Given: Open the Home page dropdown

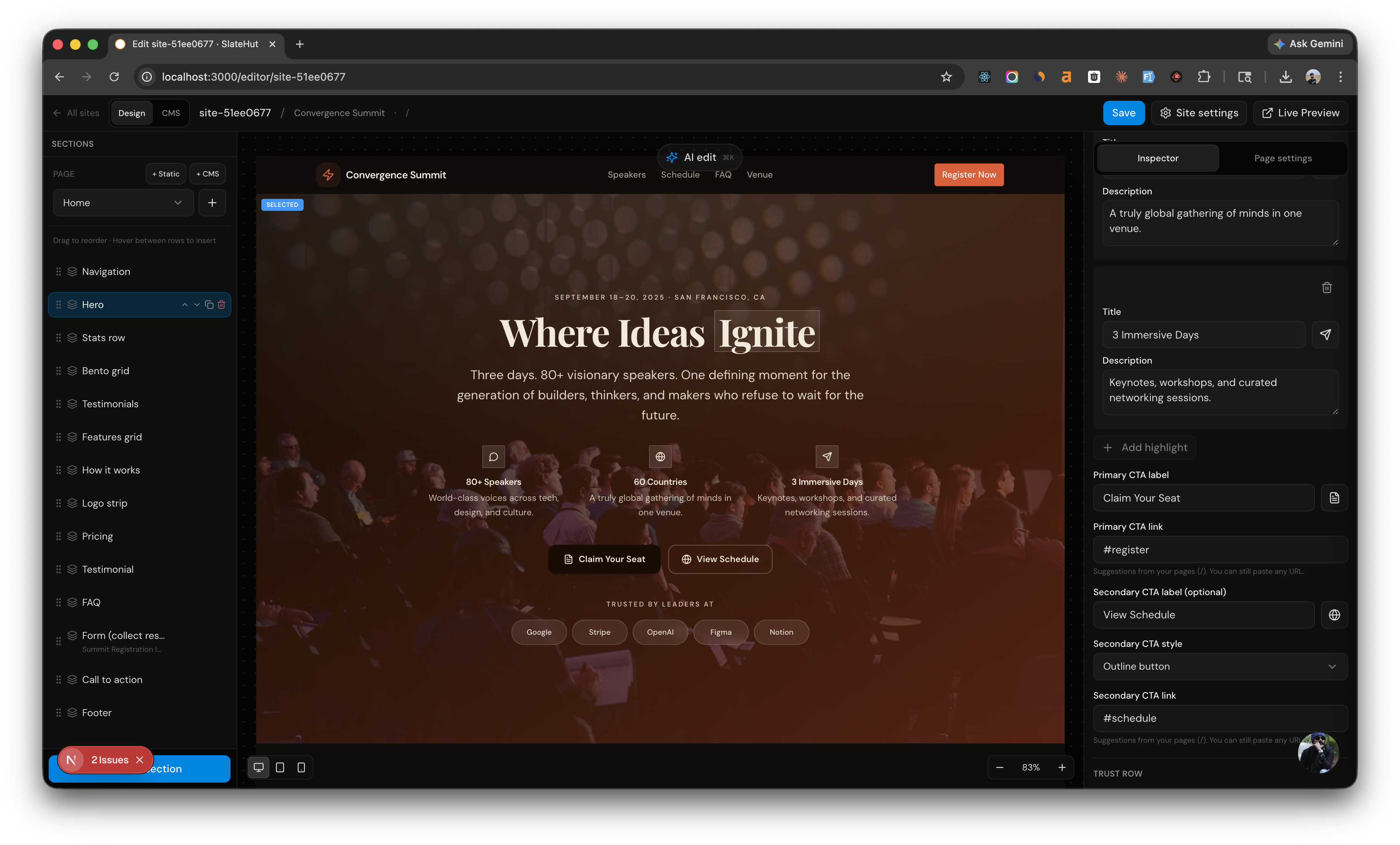Looking at the screenshot, I should tap(123, 203).
